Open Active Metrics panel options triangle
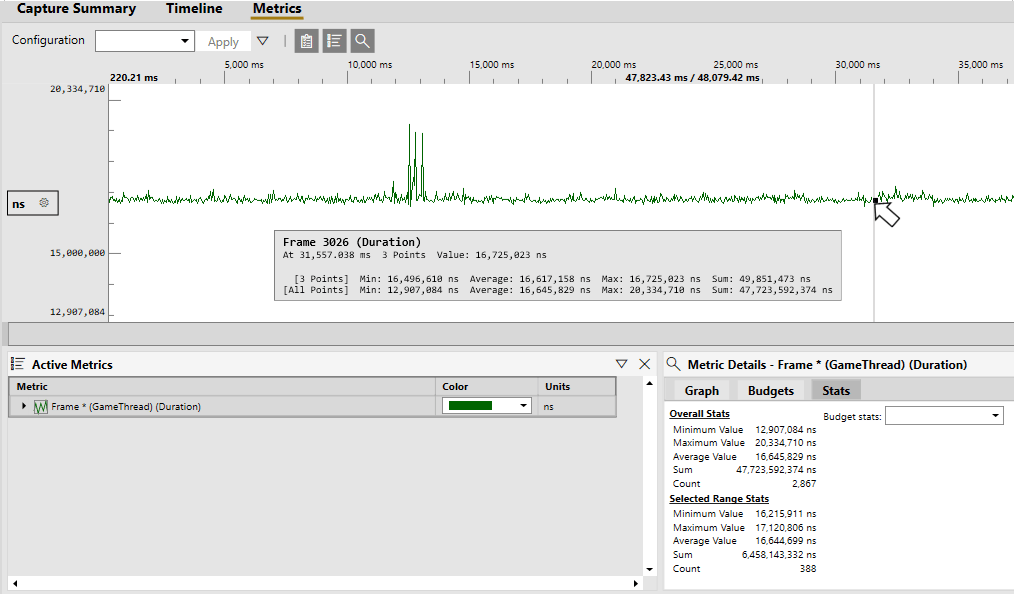1019x594 pixels. click(621, 364)
